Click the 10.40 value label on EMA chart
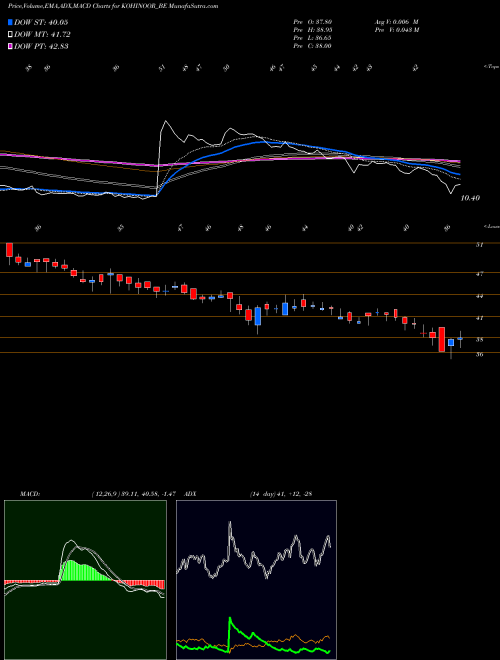 470,198
